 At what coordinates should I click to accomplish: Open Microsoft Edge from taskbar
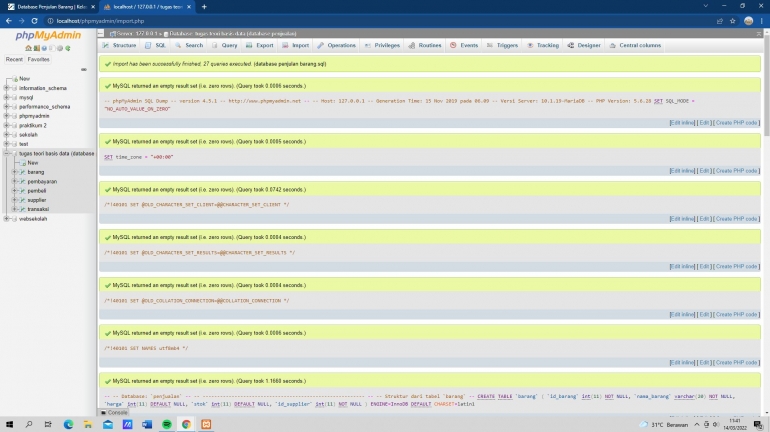click(x=68, y=424)
